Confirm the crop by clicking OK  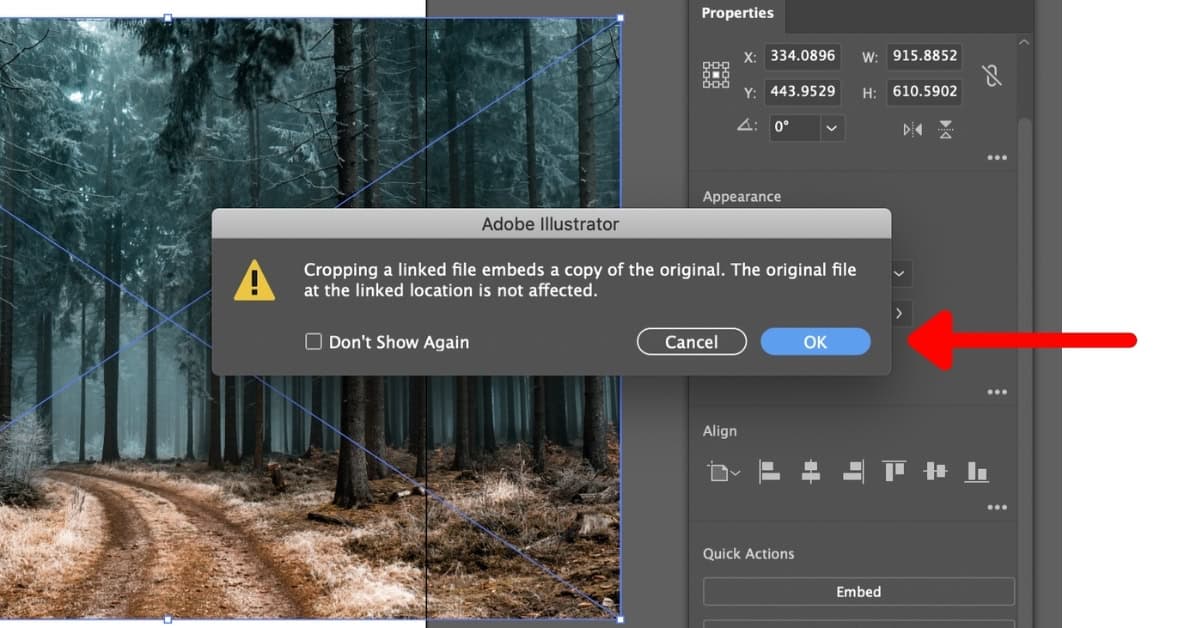tap(815, 341)
